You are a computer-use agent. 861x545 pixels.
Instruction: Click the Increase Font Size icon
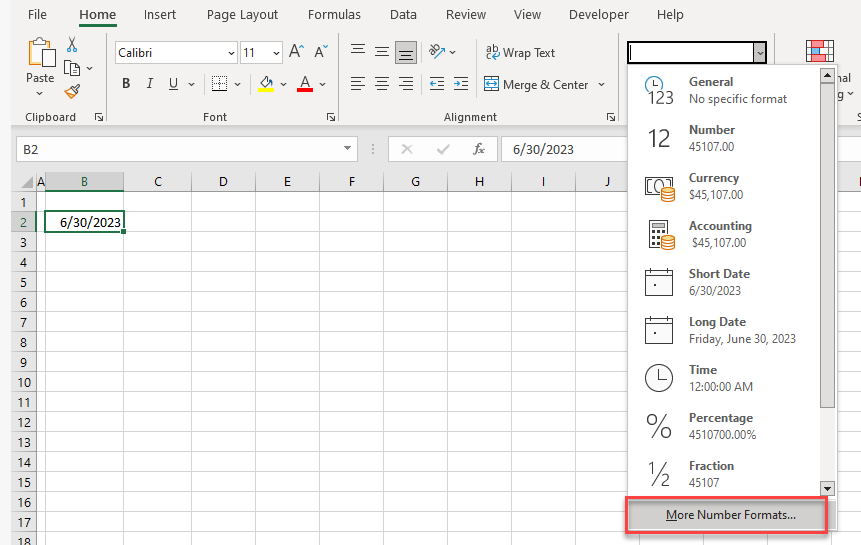coord(296,52)
